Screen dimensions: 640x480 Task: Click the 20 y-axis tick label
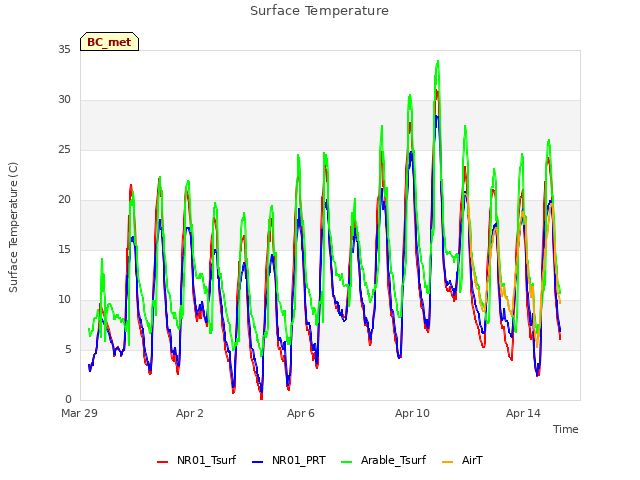(64, 200)
